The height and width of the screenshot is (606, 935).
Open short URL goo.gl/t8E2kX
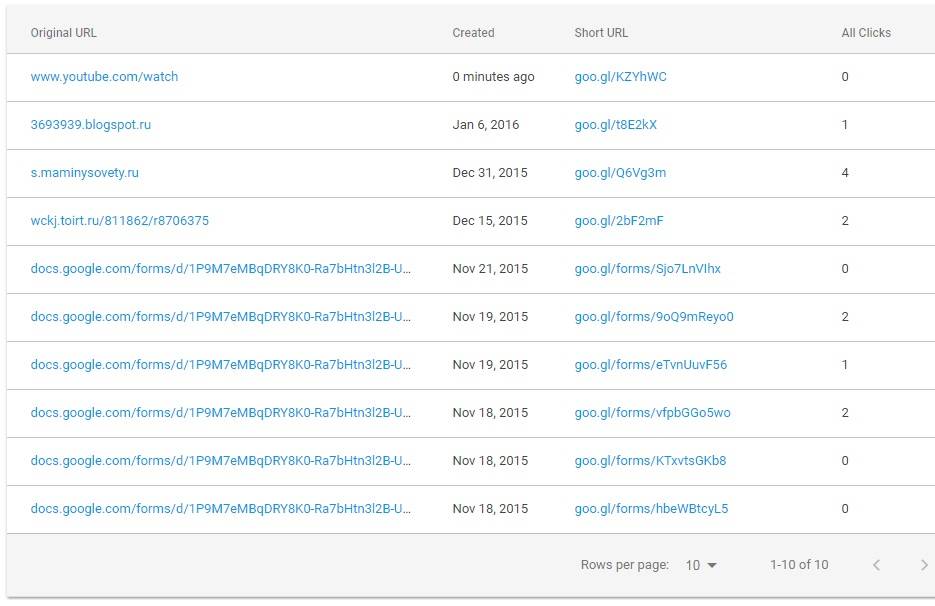click(x=615, y=125)
